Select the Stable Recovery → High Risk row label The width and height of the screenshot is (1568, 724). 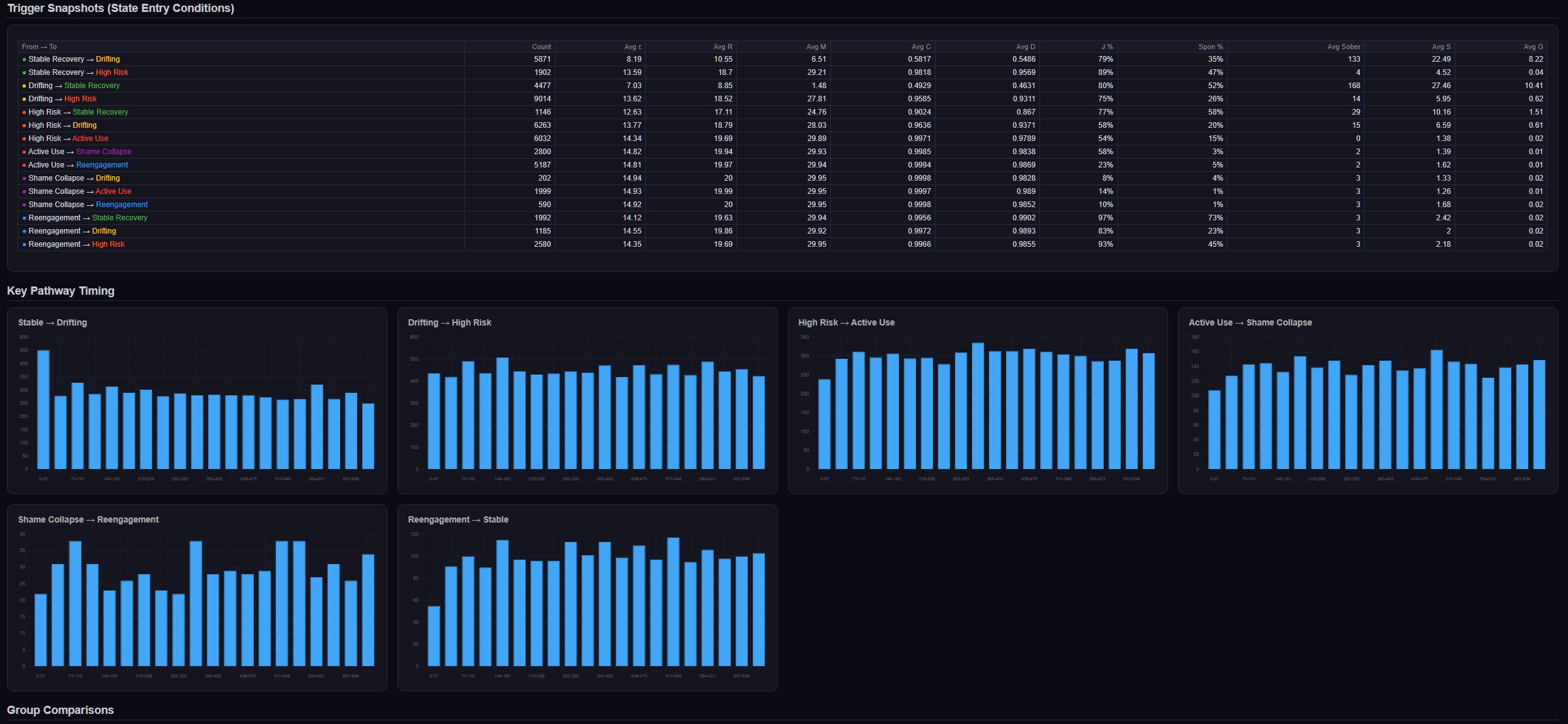(x=76, y=72)
